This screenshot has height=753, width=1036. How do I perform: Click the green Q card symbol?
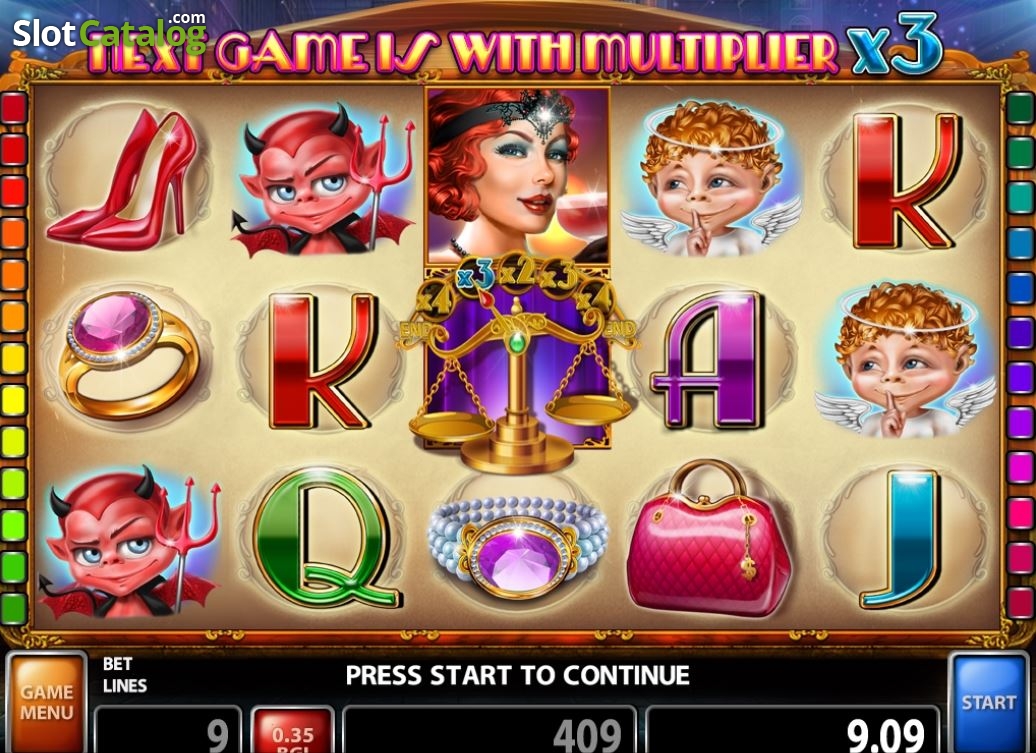tap(326, 538)
